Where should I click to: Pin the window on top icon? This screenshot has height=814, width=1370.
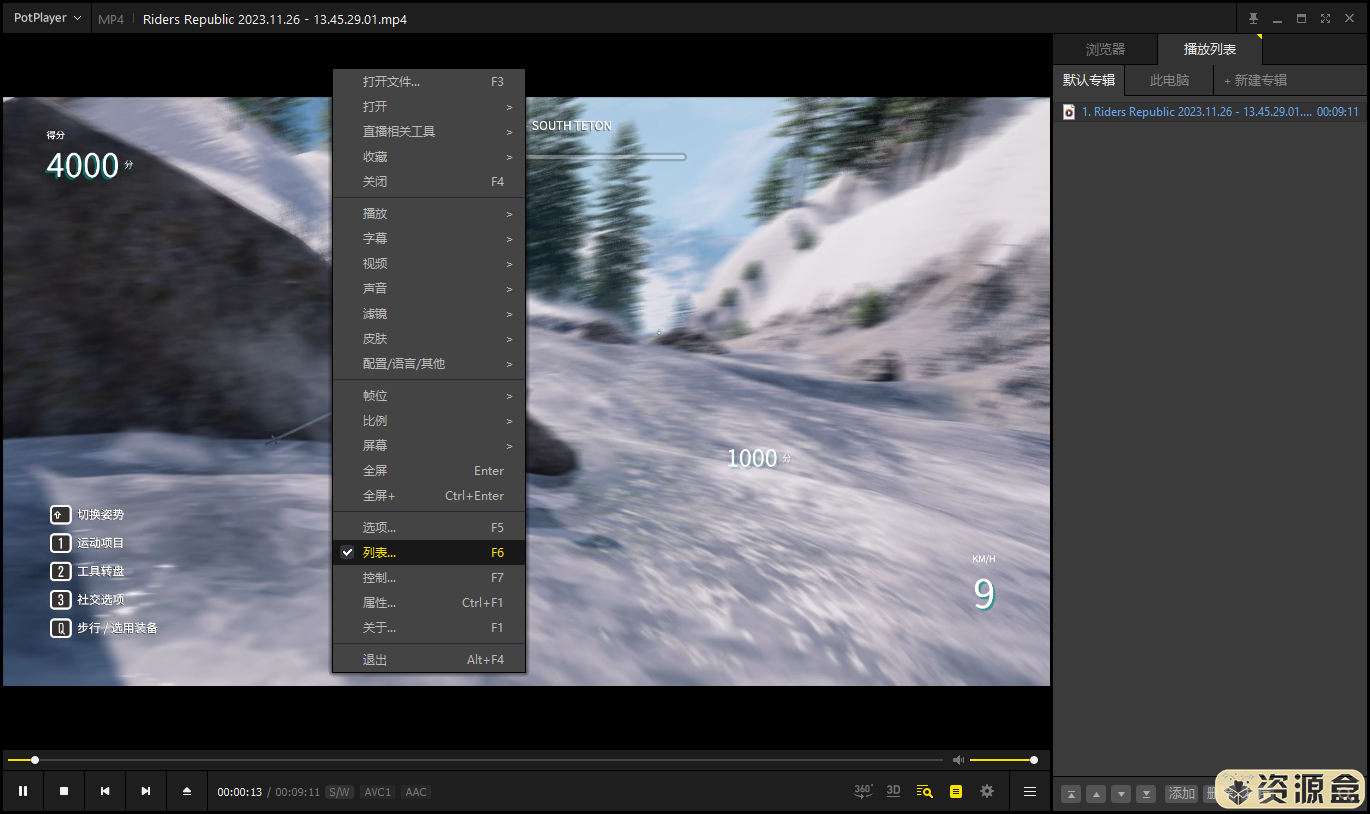tap(1253, 18)
